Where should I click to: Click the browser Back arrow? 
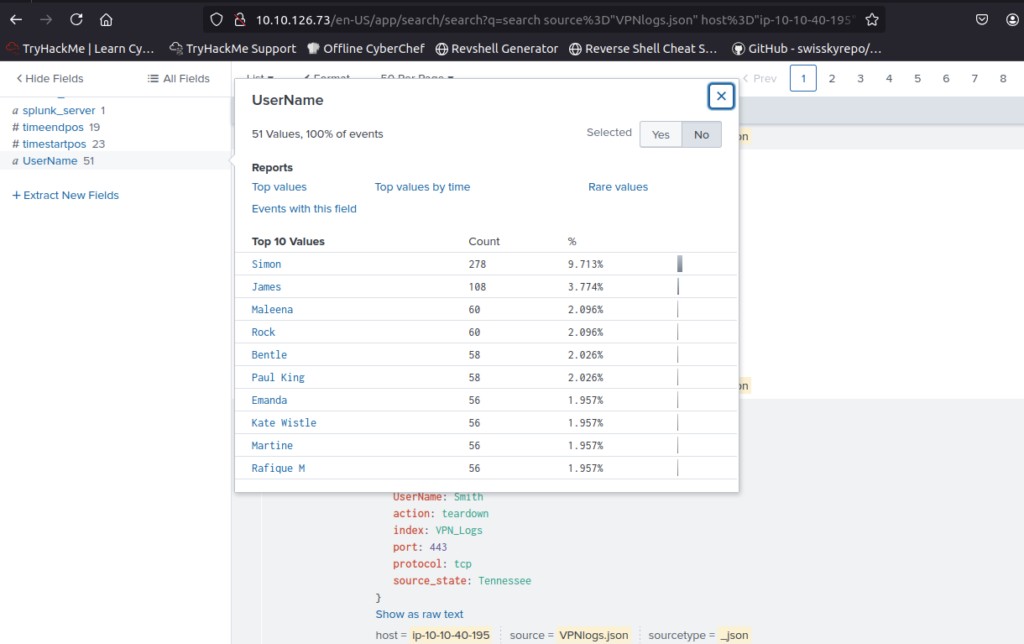16,20
